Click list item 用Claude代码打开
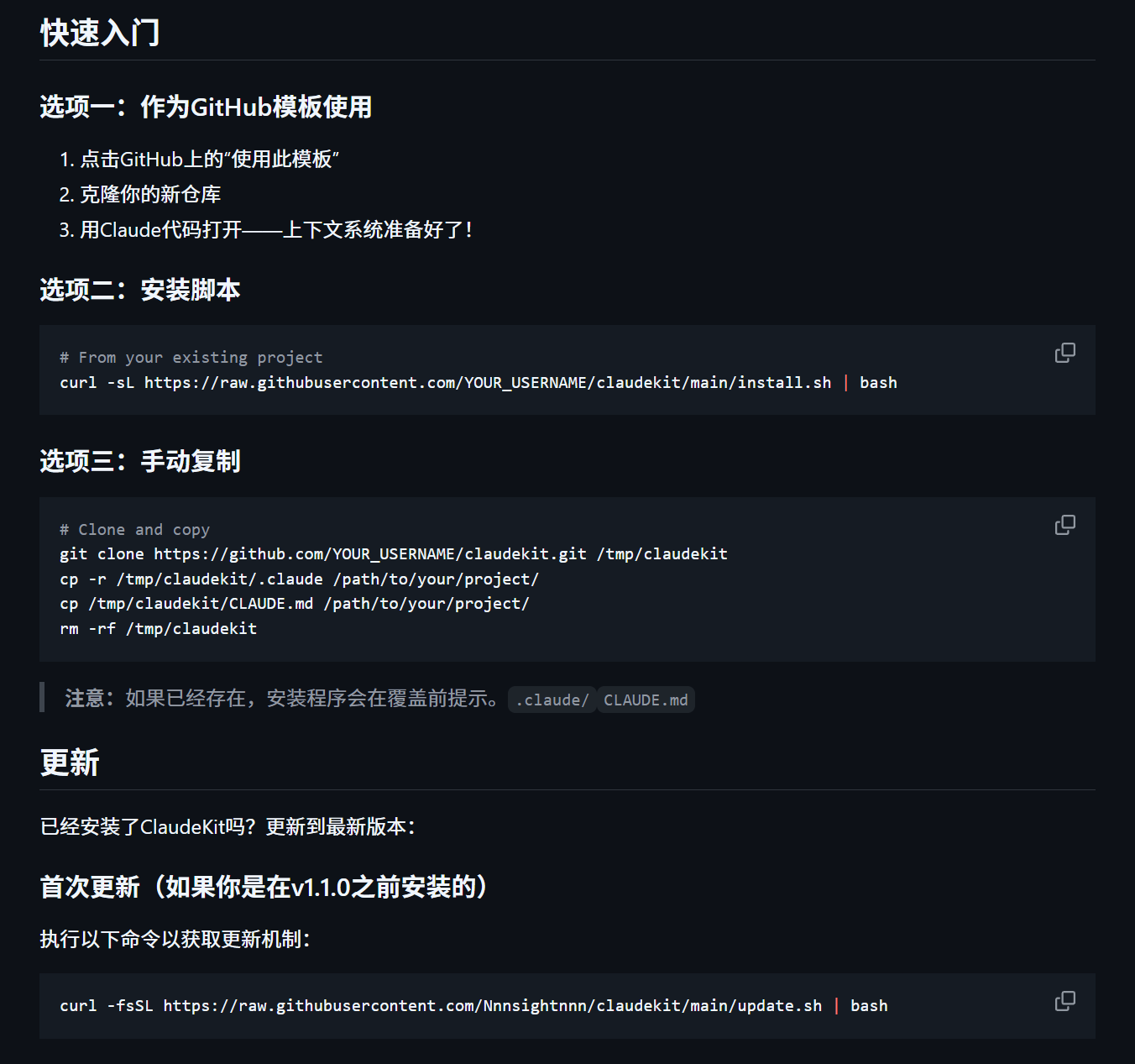This screenshot has width=1135, height=1064. 277,229
